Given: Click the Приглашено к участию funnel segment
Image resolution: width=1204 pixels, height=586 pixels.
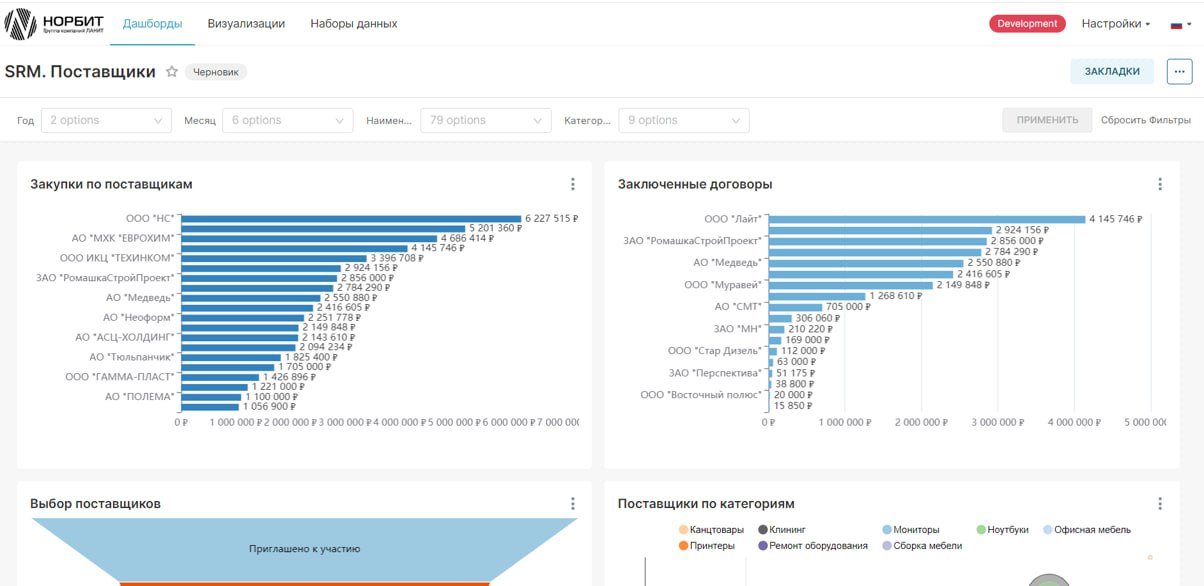Looking at the screenshot, I should 304,549.
